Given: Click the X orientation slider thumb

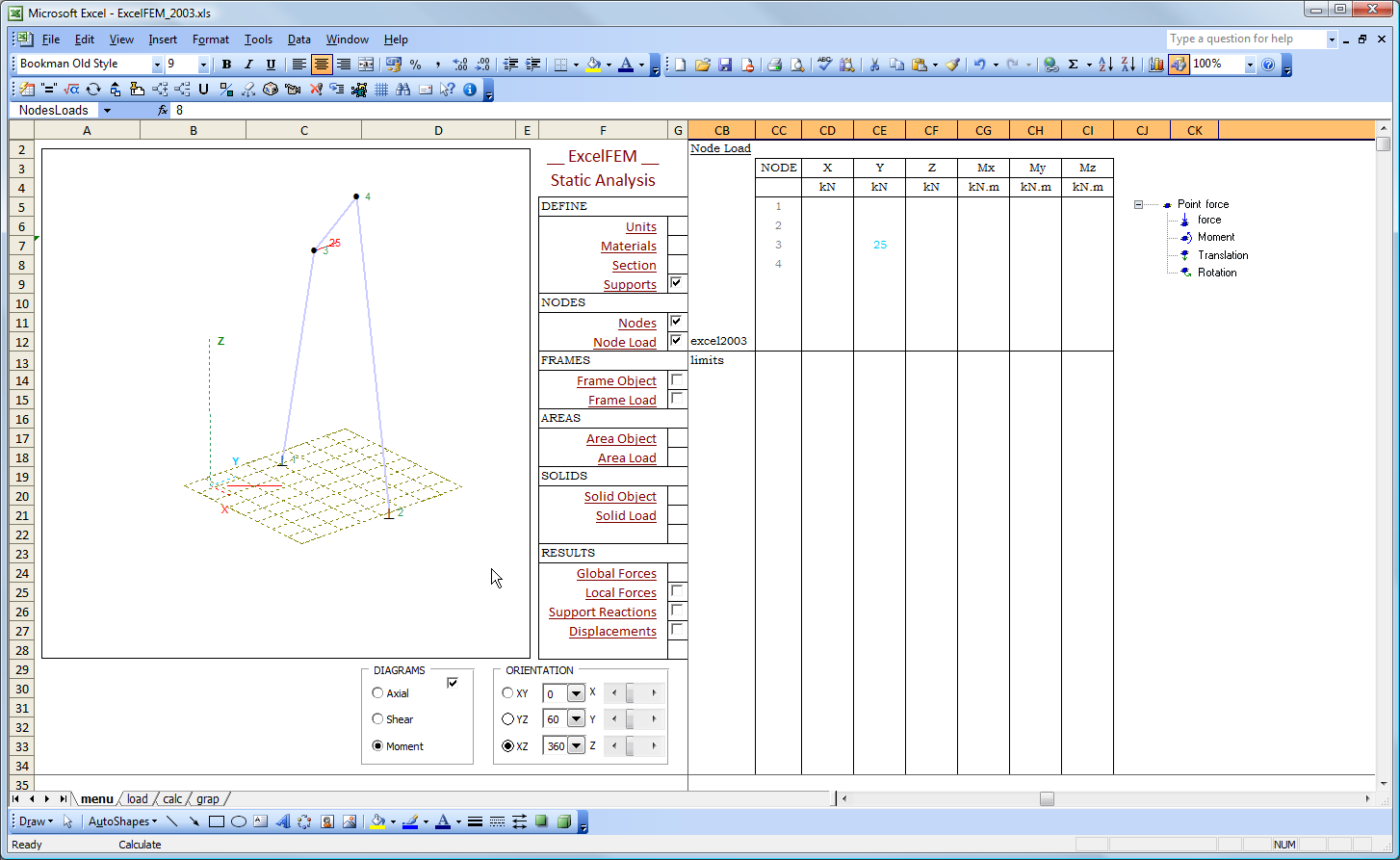Looking at the screenshot, I should tap(630, 693).
